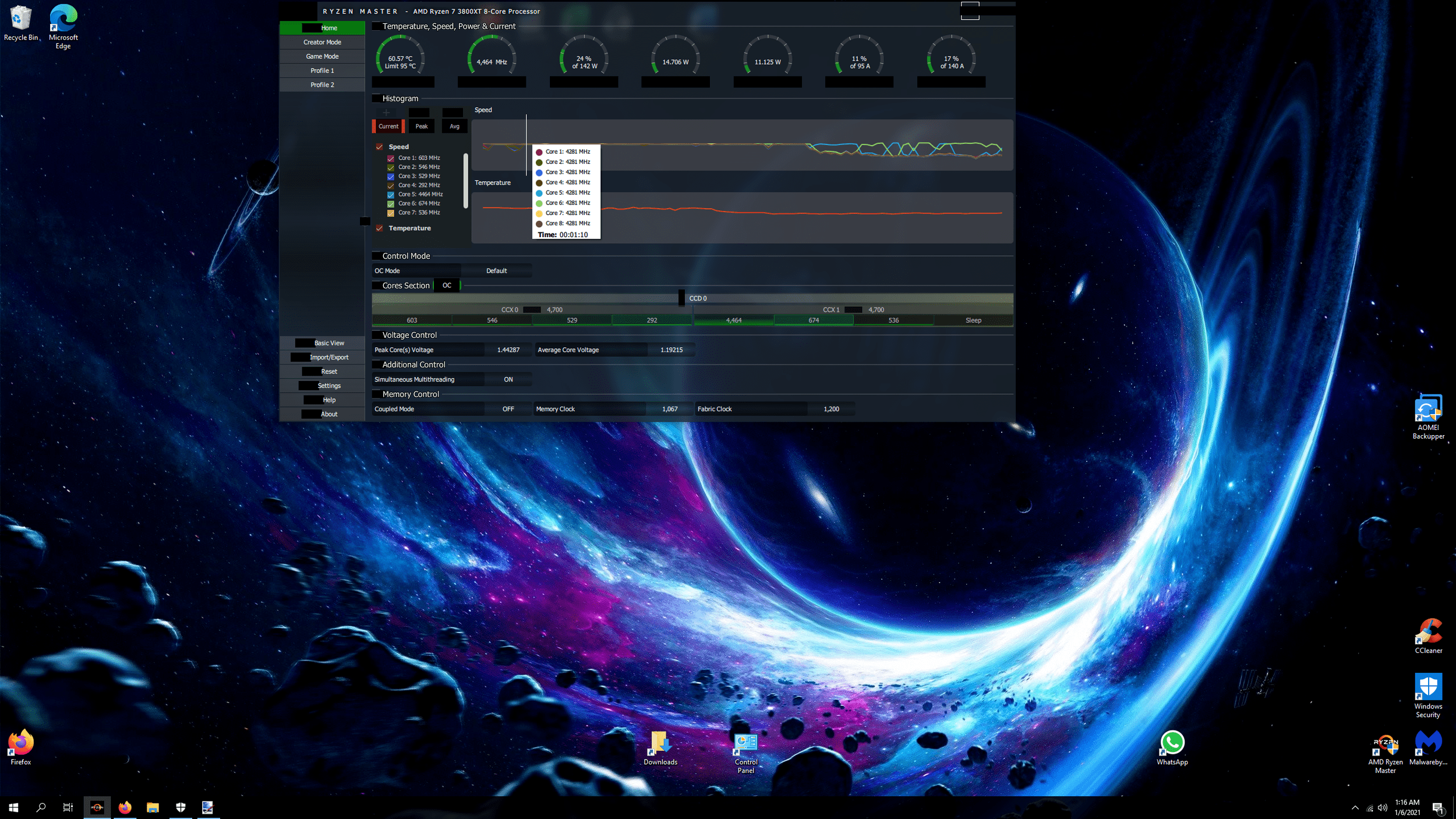Launch Microsoft Edge from the desktop
Screen dimensions: 1456x819
pyautogui.click(x=63, y=26)
